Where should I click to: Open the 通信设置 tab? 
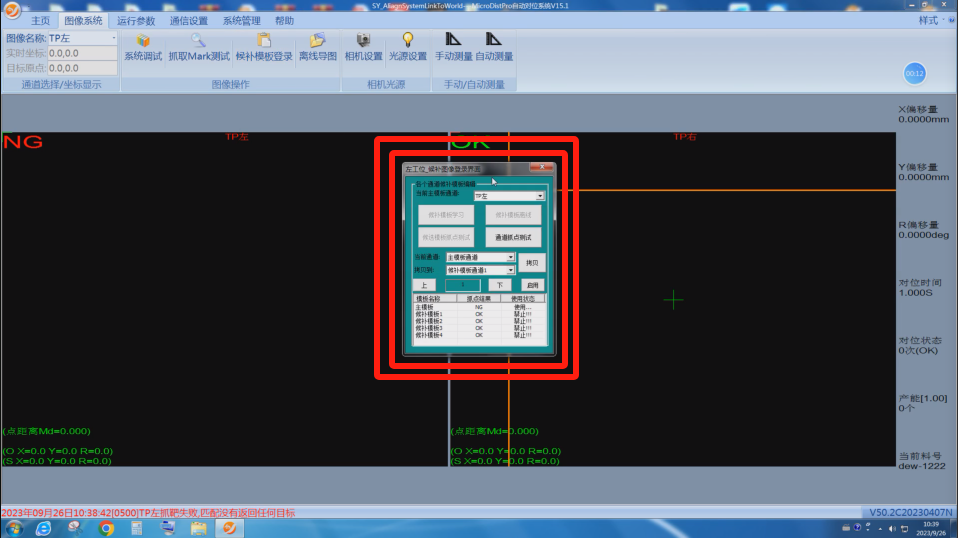(189, 20)
